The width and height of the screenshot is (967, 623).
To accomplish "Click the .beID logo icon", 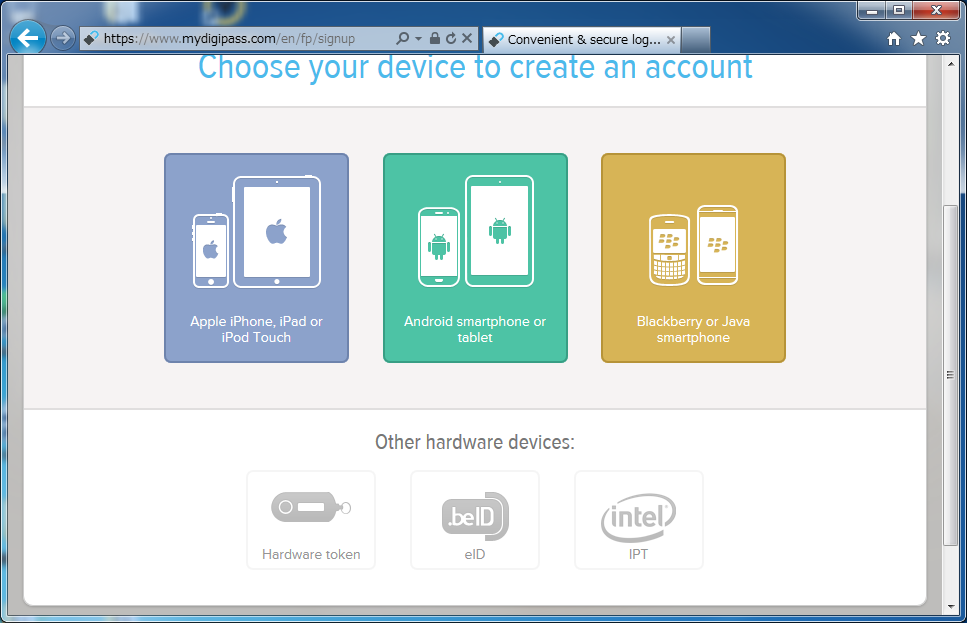I will (475, 516).
